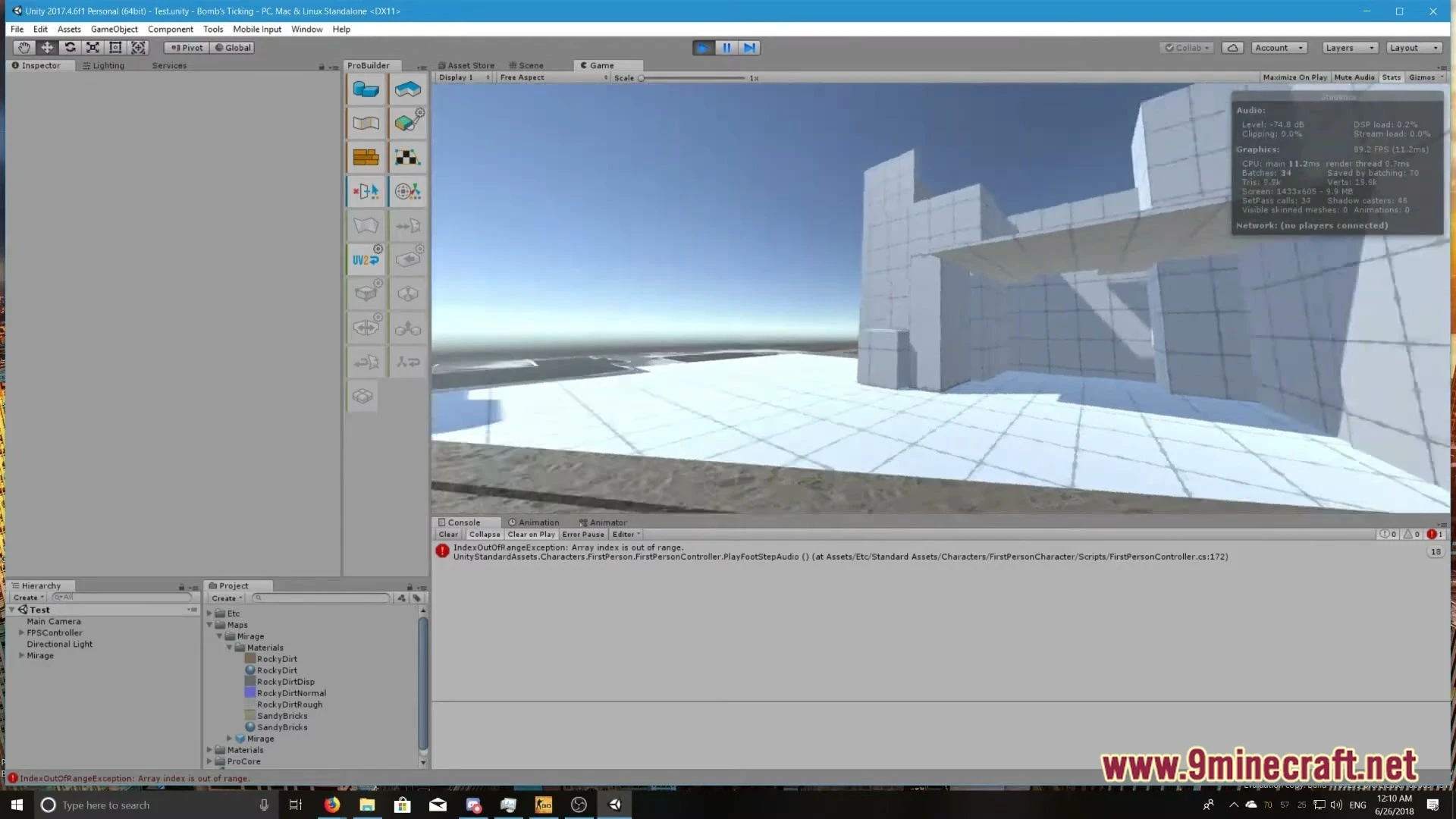Click the Project search field
Viewport: 1456px width, 819px height.
coord(322,598)
